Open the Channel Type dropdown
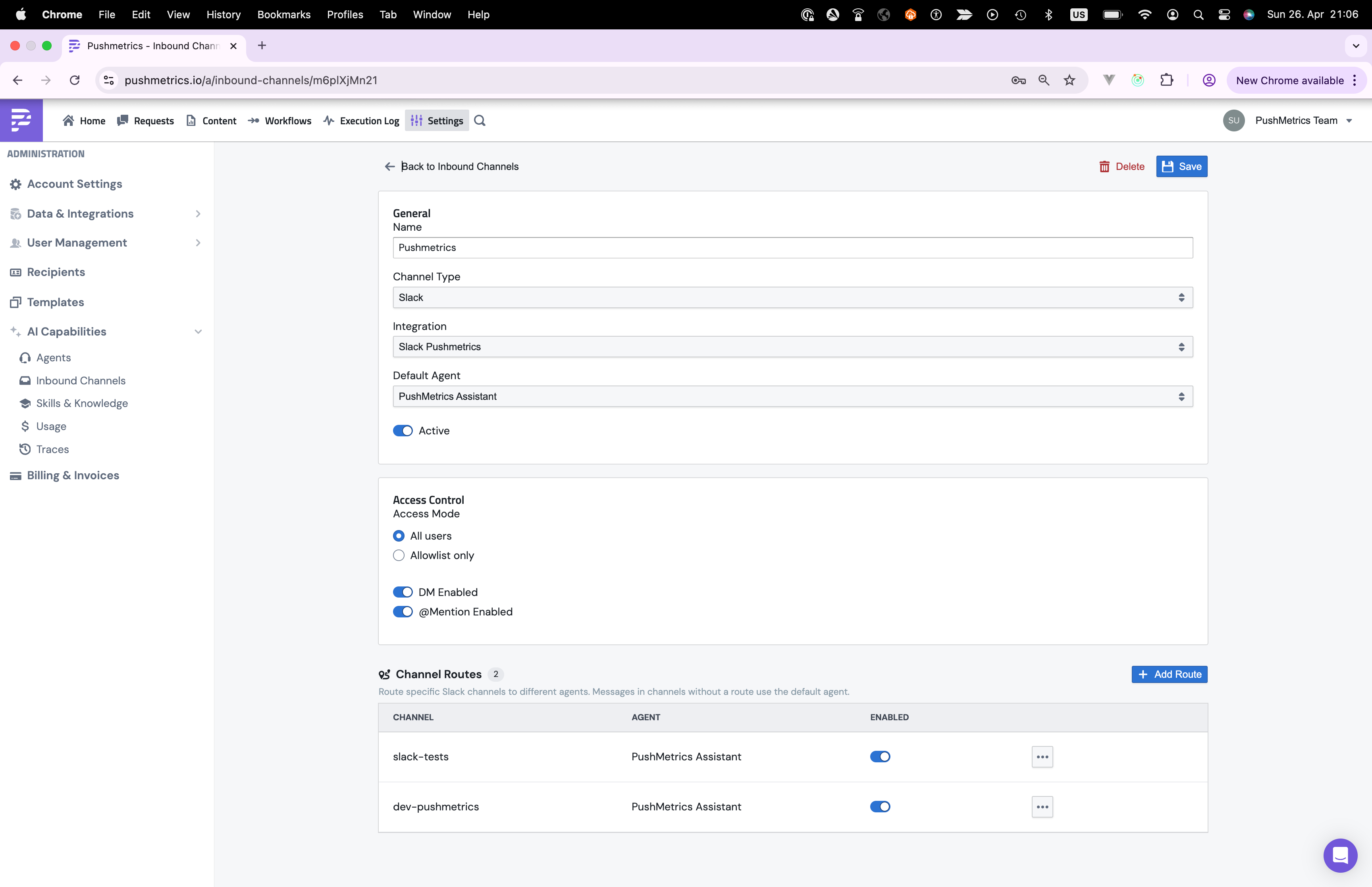This screenshot has width=1372, height=887. tap(792, 297)
